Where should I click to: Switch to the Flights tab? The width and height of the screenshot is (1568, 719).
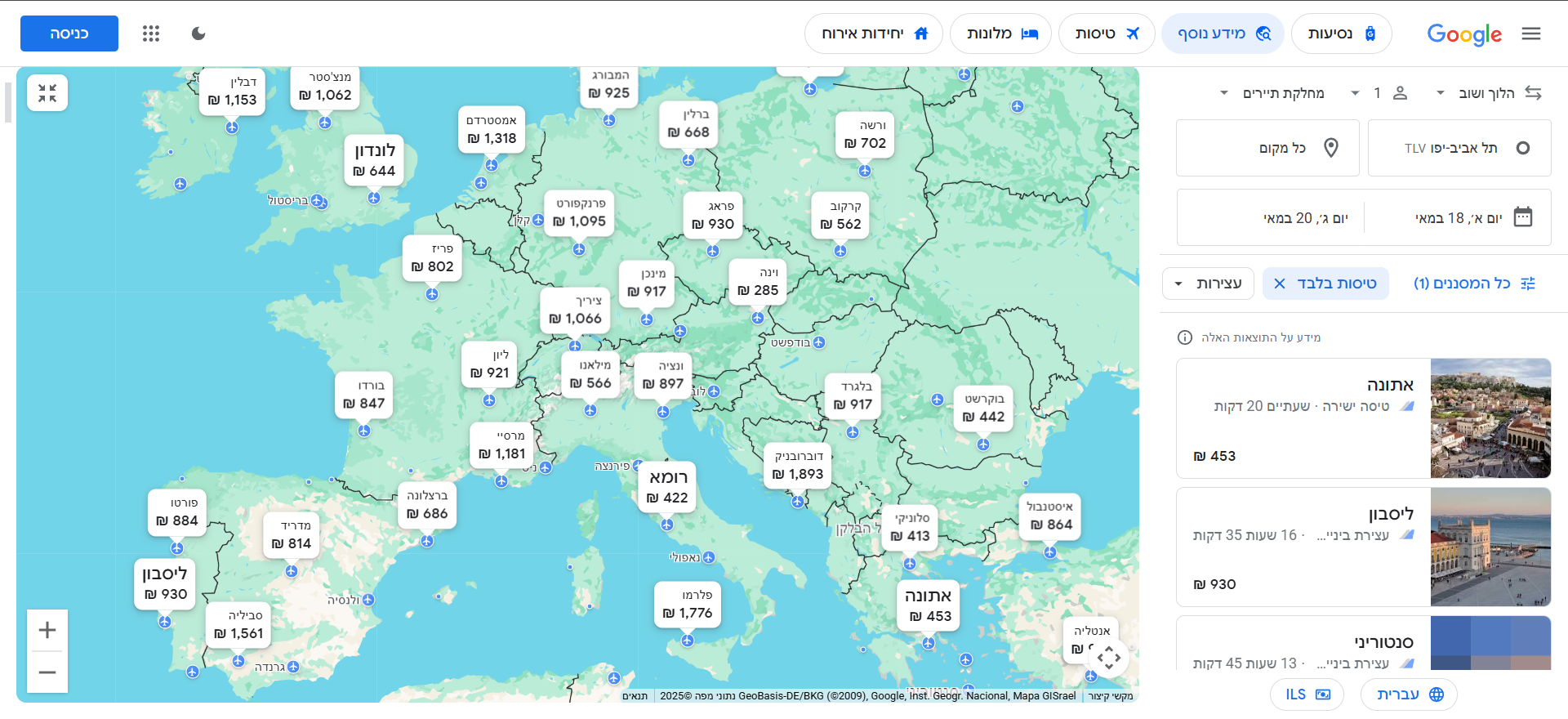click(x=1107, y=33)
